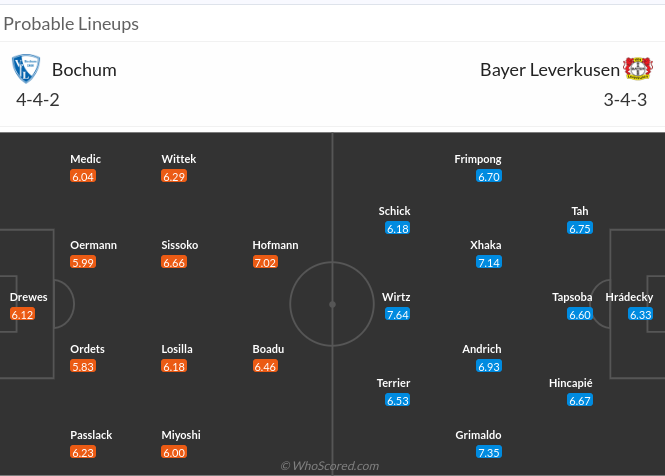This screenshot has width=665, height=476.
Task: Open the Bayer Leverkusen team name link
Action: point(549,70)
